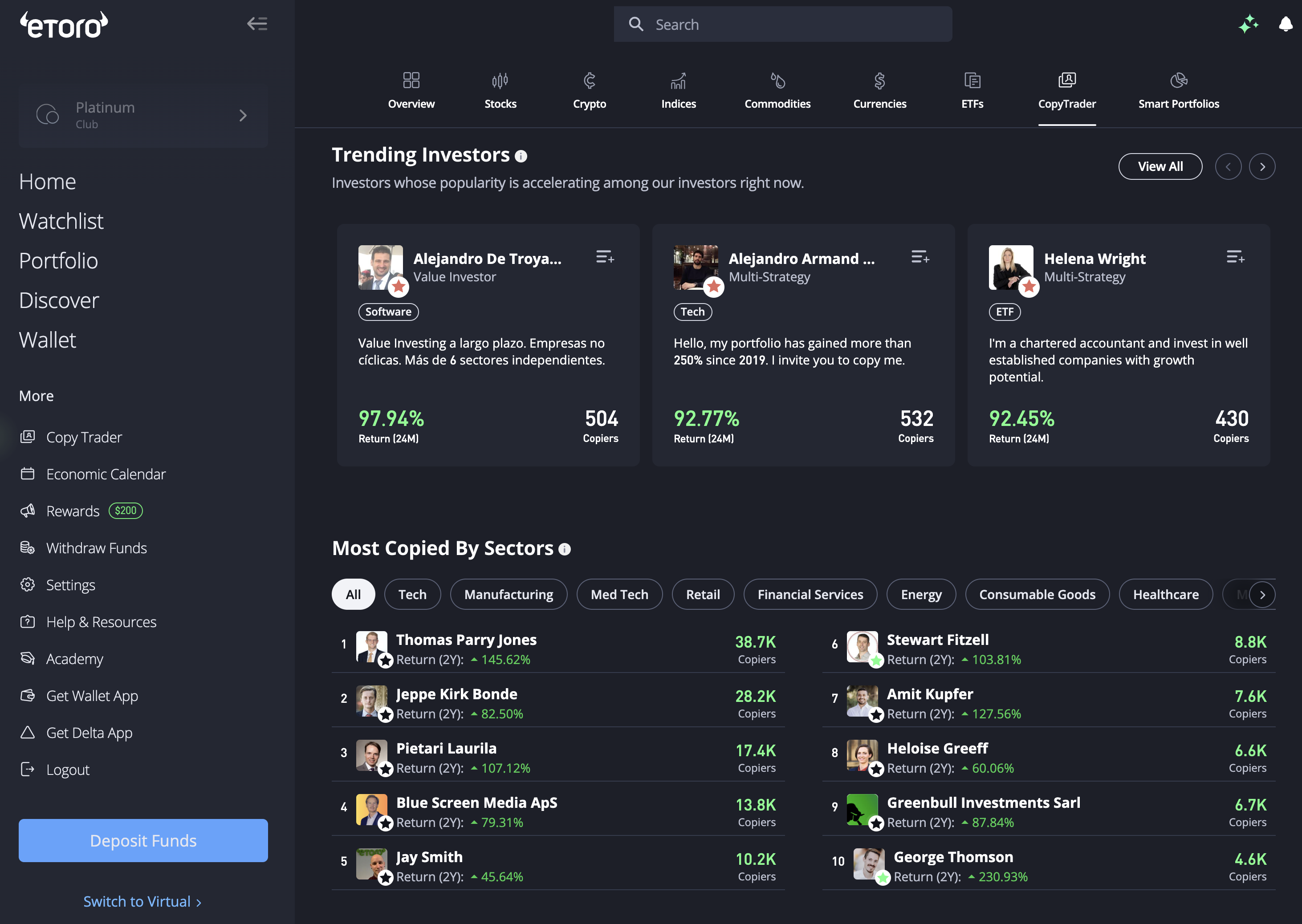
Task: Select the Tech sector filter
Action: pos(412,595)
